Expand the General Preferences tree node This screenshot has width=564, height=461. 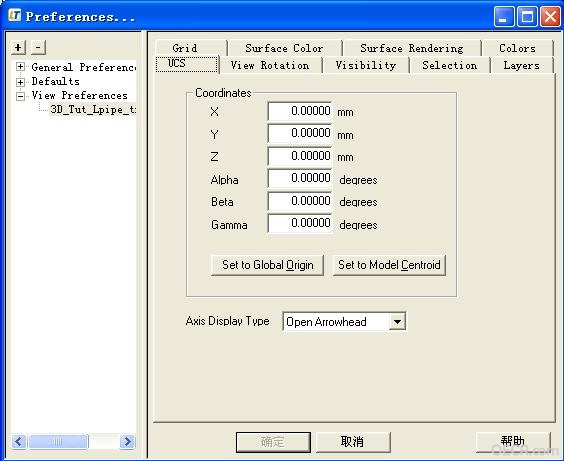[x=21, y=67]
